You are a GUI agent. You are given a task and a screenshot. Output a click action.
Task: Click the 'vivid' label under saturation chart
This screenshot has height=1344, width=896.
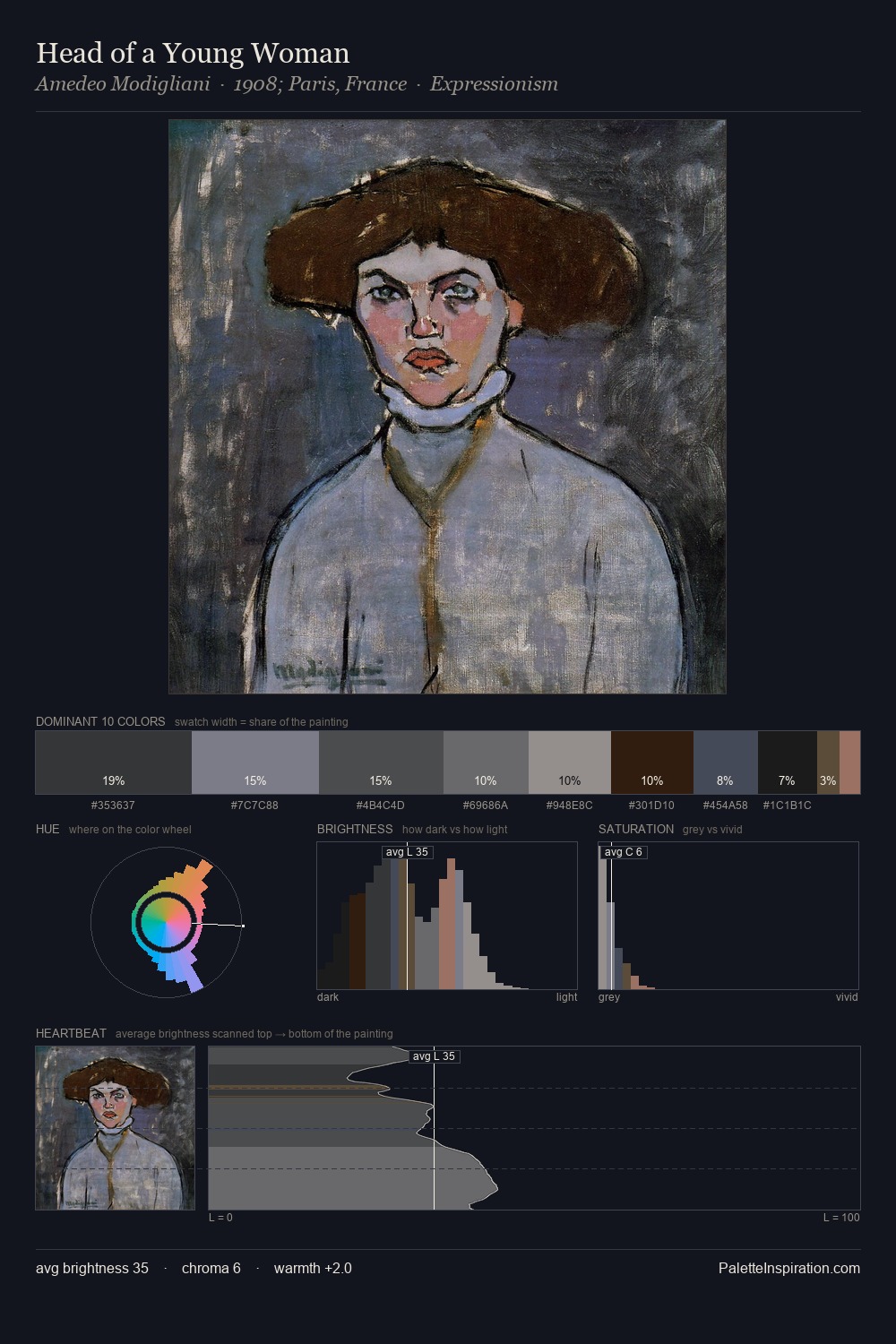847,997
